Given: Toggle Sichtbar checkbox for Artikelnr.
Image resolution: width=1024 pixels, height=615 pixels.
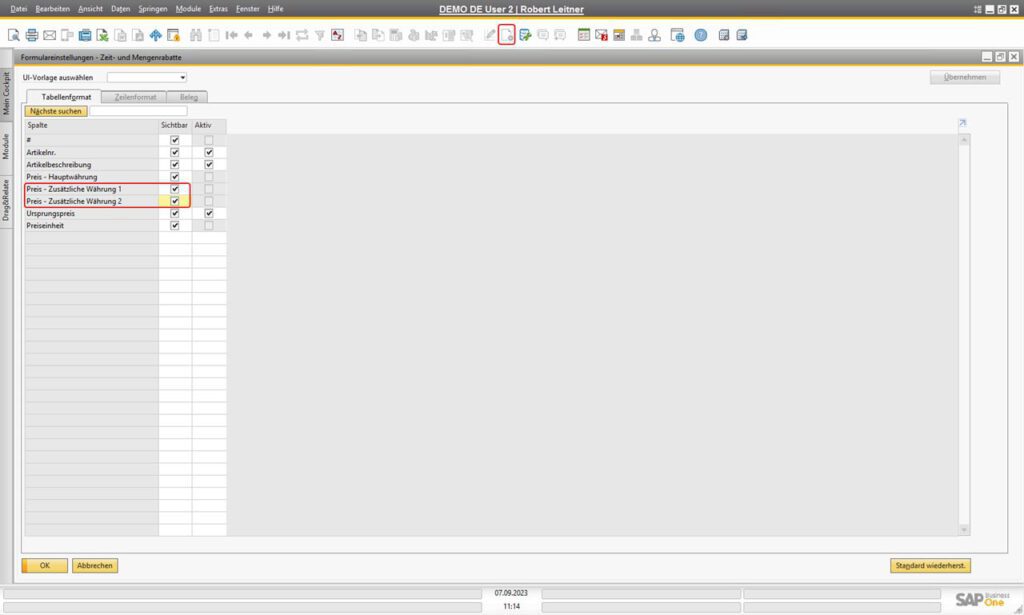Looking at the screenshot, I should (174, 153).
